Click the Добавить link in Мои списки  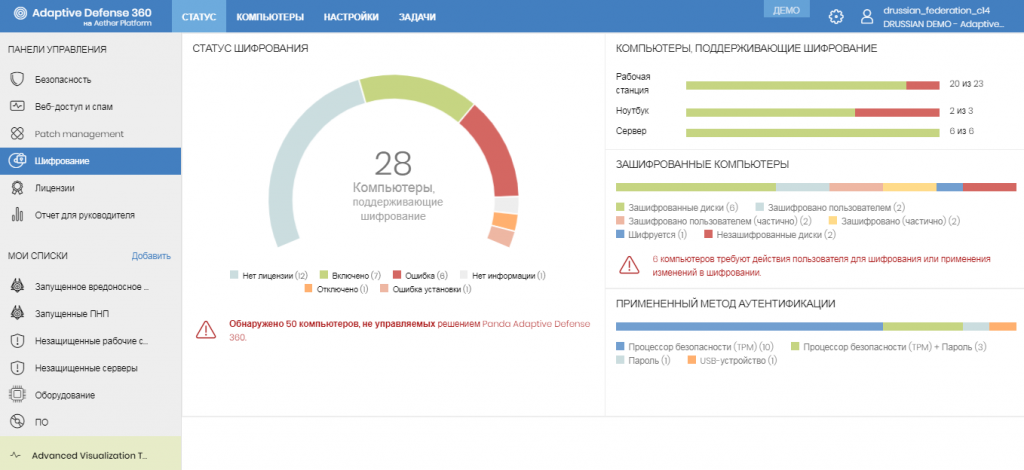pyautogui.click(x=151, y=256)
